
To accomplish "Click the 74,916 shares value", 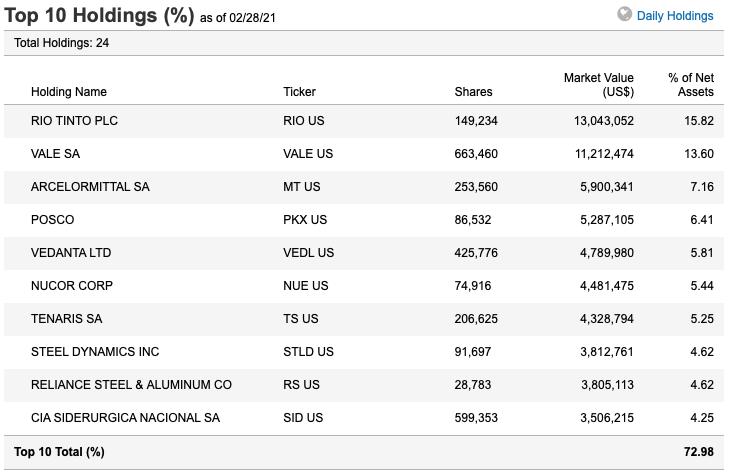I will tap(473, 286).
